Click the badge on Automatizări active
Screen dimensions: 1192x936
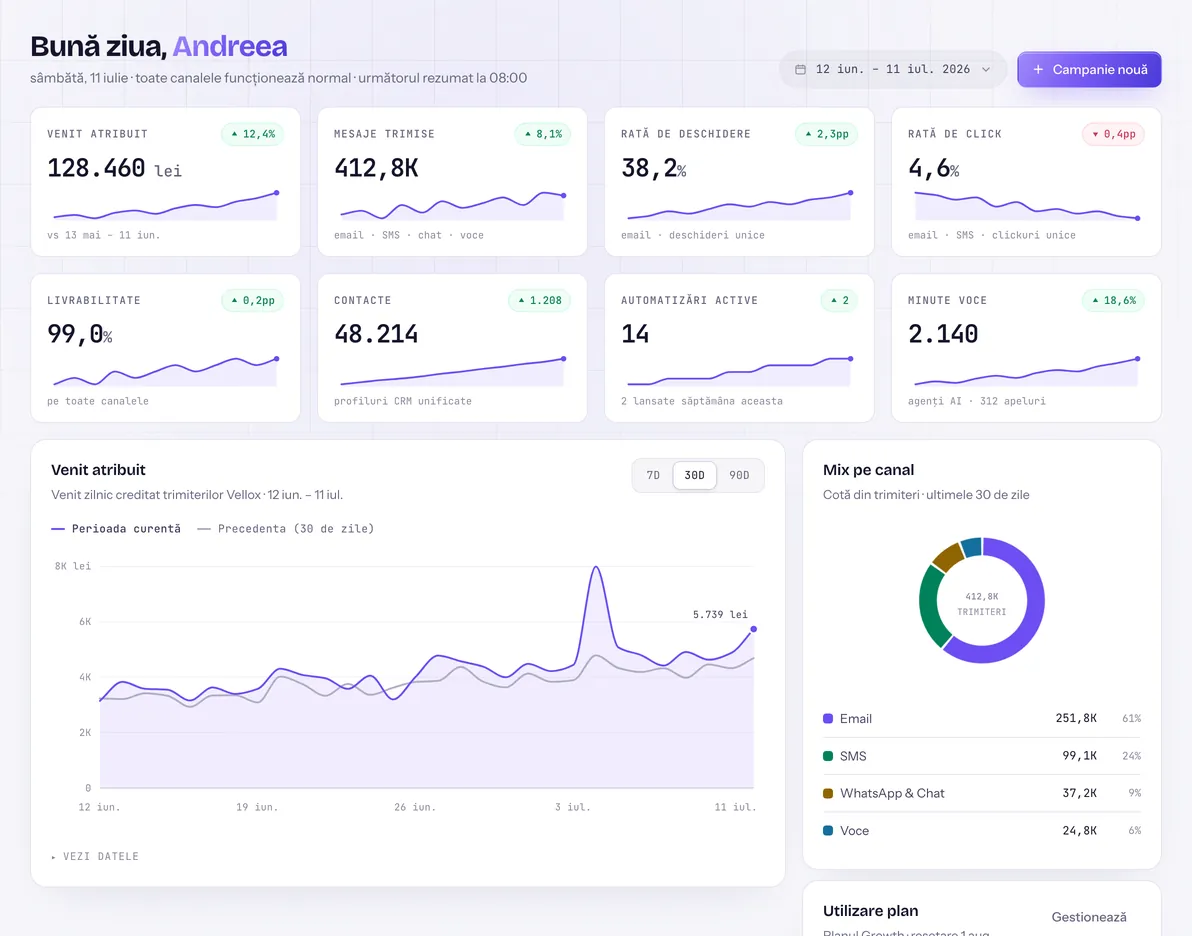(839, 300)
